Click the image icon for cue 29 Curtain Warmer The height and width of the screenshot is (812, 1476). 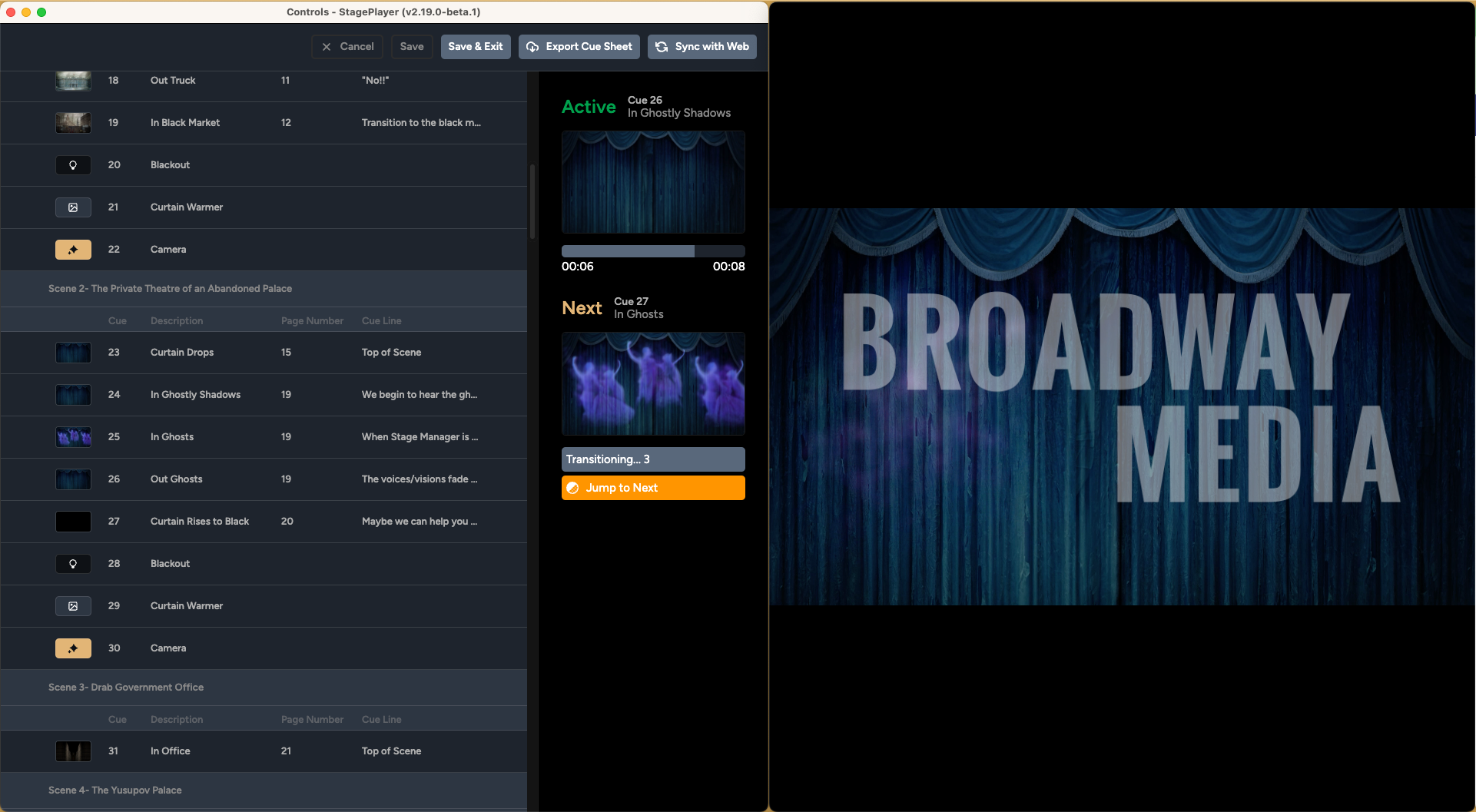pyautogui.click(x=73, y=606)
